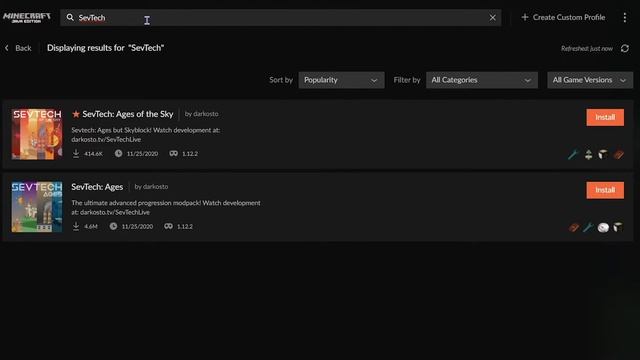Go back using the Back link
The height and width of the screenshot is (360, 640).
pos(18,48)
